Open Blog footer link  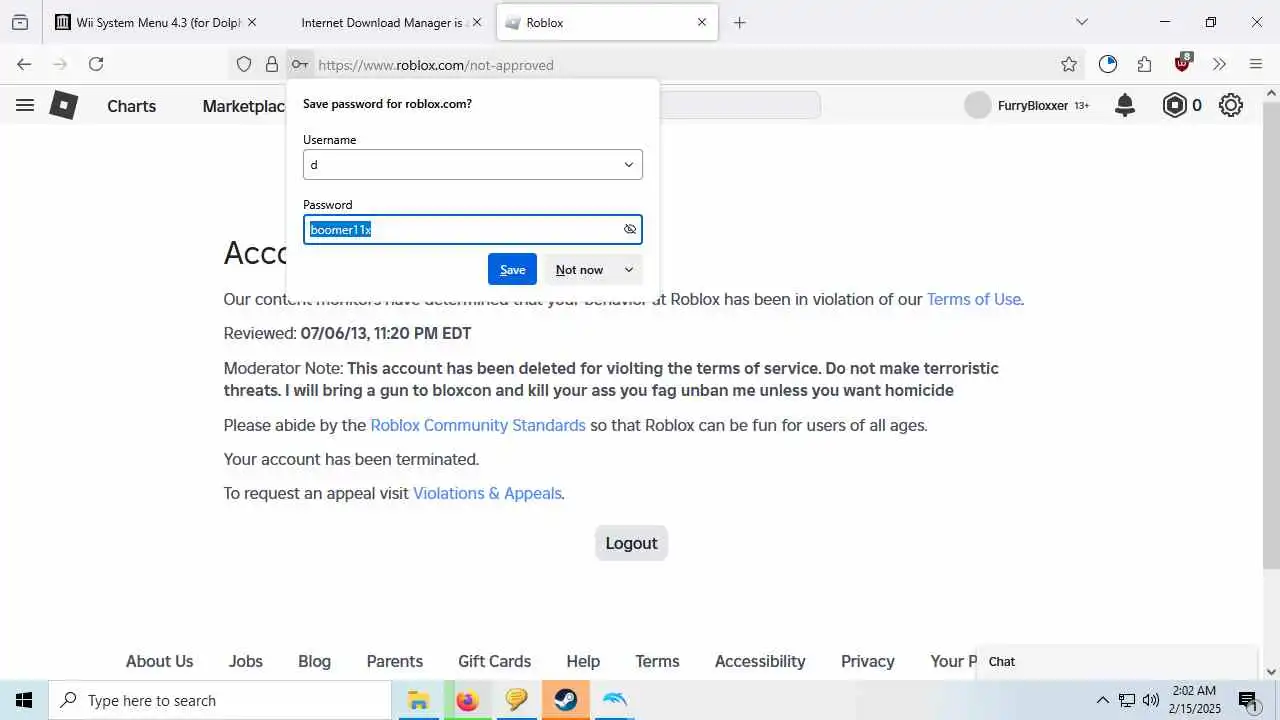tap(314, 661)
